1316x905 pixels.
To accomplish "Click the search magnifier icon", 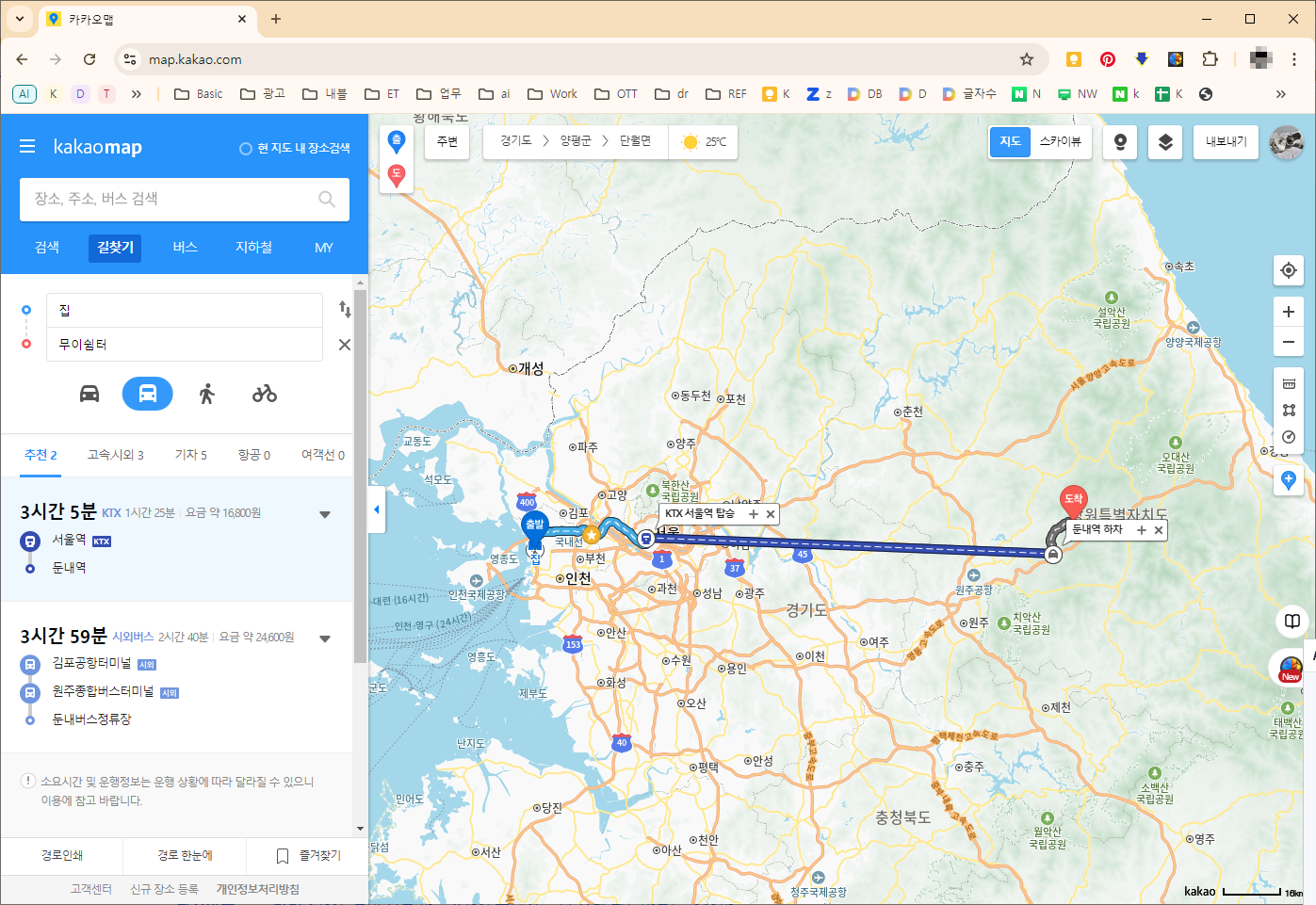I will tap(327, 199).
